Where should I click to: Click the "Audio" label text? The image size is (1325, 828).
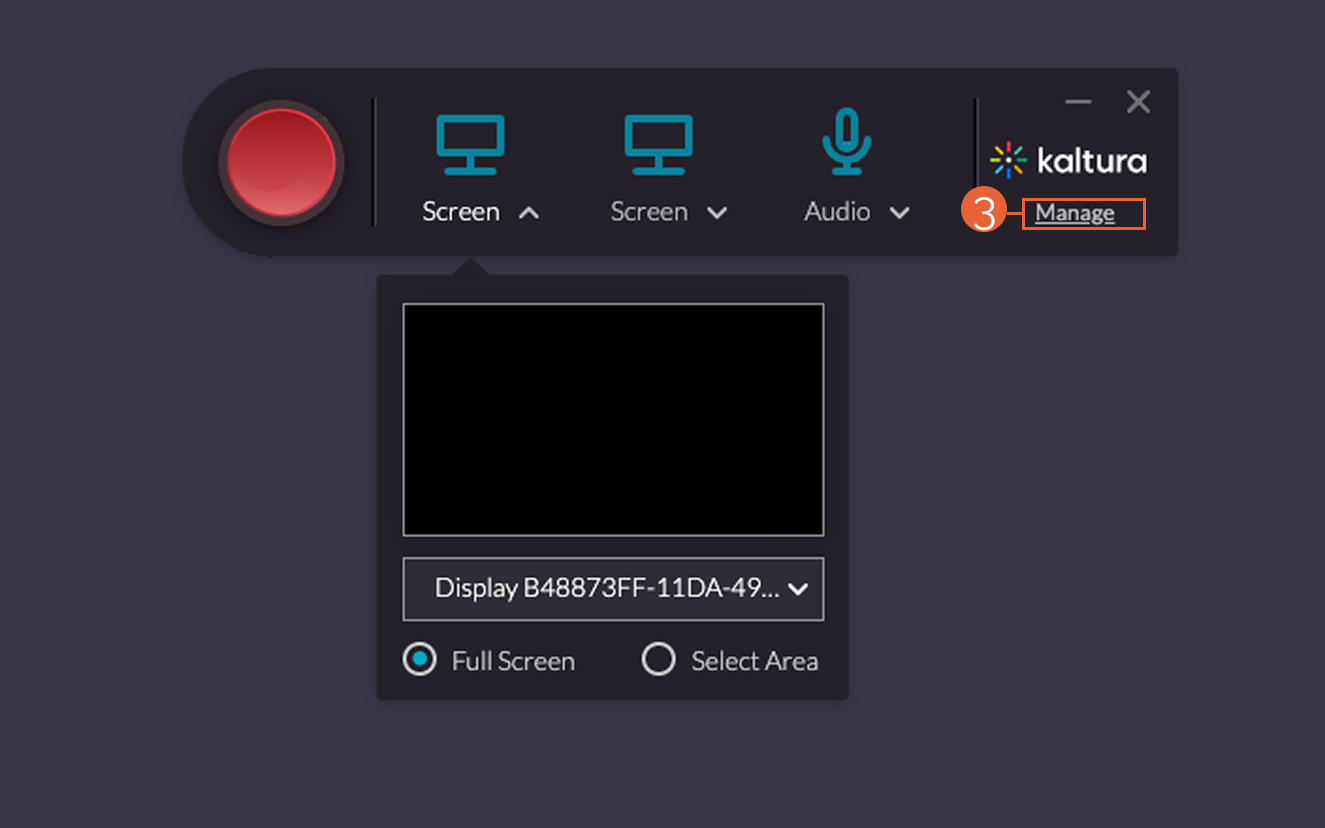point(837,212)
